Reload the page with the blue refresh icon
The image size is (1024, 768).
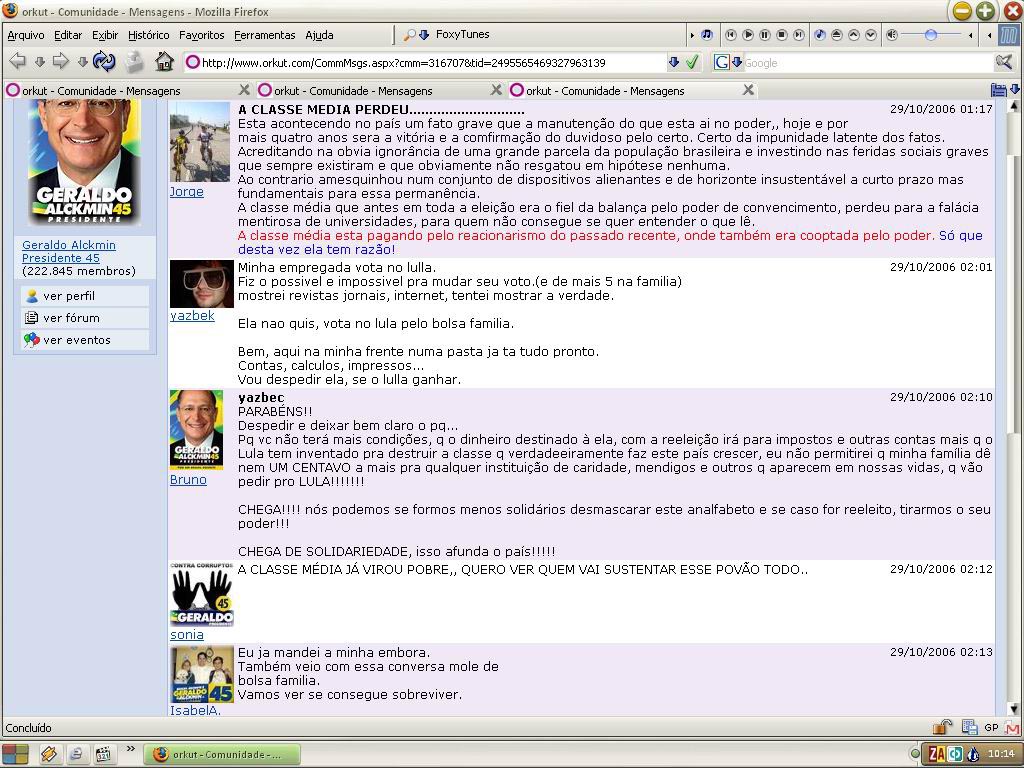104,61
